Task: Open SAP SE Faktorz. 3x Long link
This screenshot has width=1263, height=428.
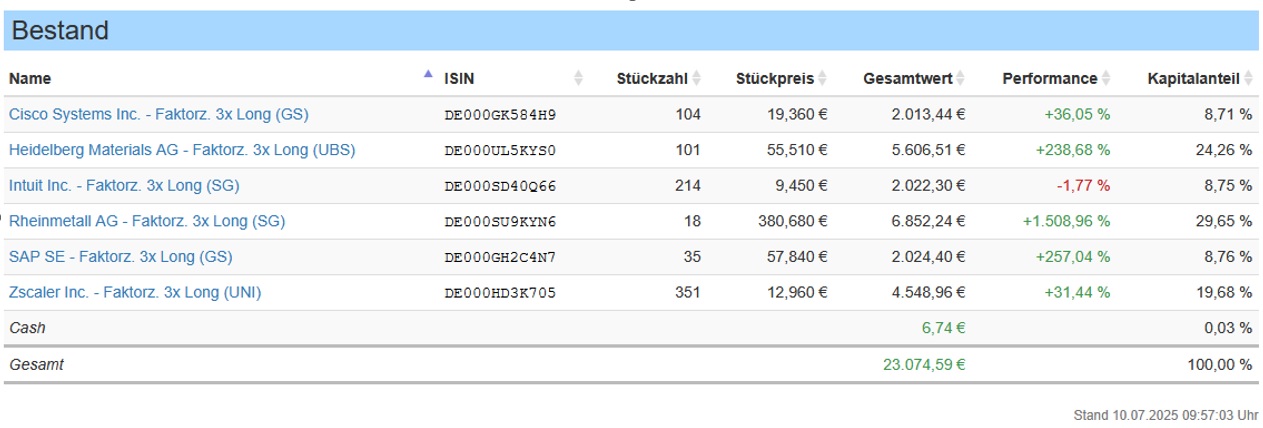Action: click(120, 257)
